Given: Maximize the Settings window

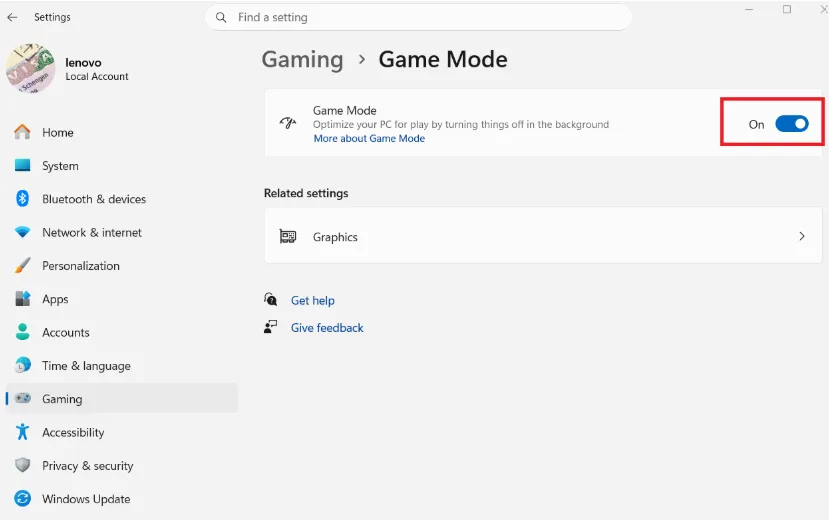Looking at the screenshot, I should 787,10.
